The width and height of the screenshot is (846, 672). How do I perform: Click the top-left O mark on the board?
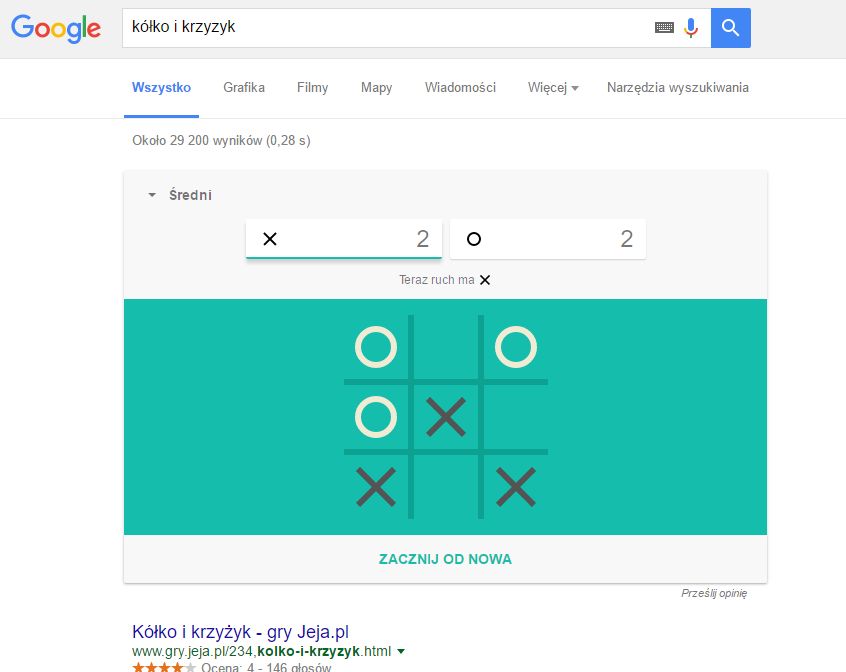click(x=376, y=348)
